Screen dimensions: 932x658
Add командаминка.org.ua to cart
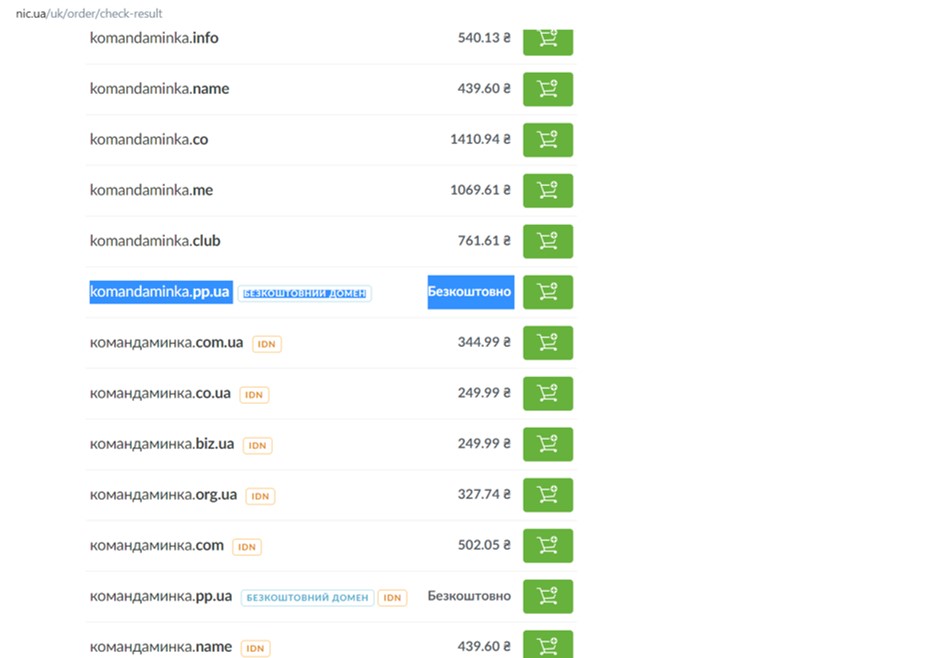tap(547, 495)
